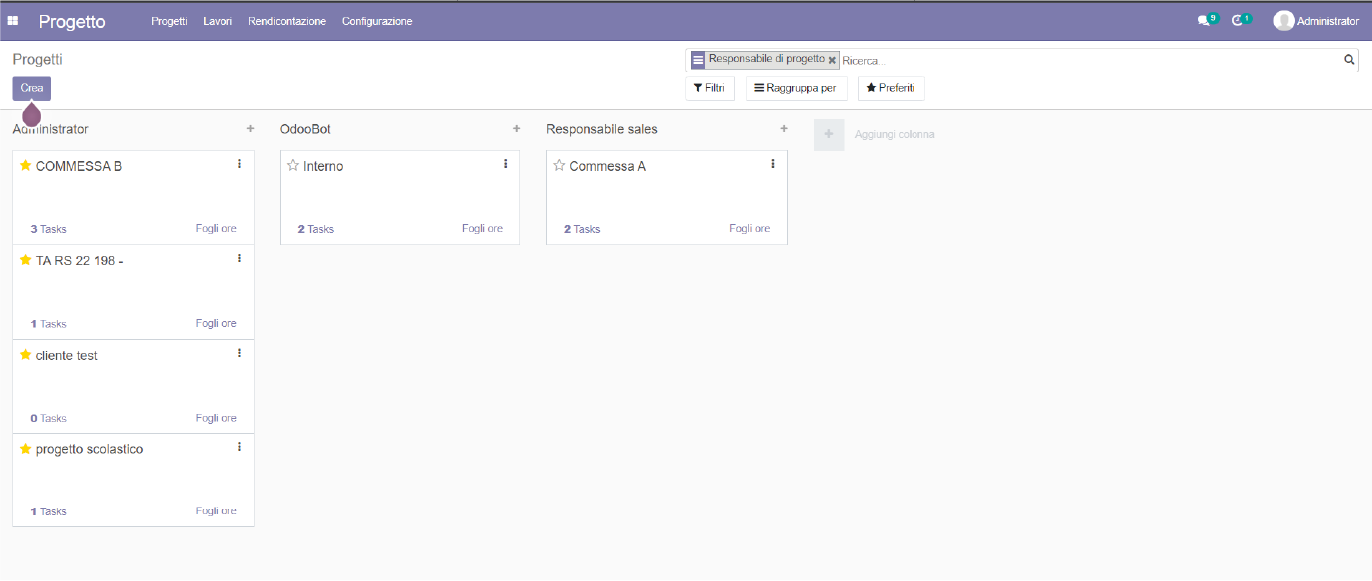Viewport: 1372px width, 581px height.
Task: Click the Responsabile sales column header
Action: click(x=602, y=129)
